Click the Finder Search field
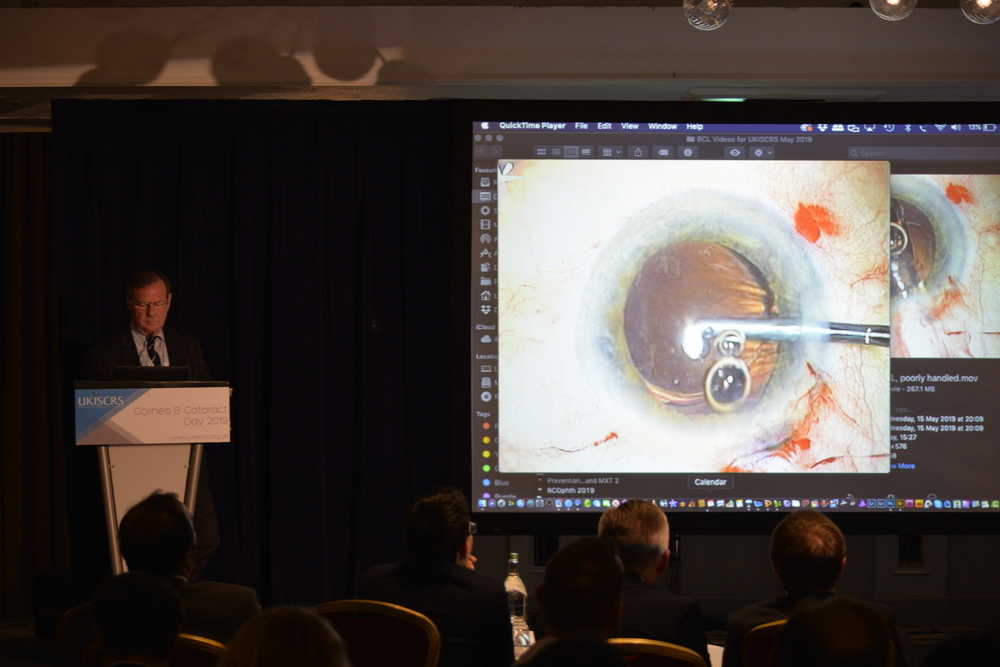The image size is (1000, 667). point(923,153)
